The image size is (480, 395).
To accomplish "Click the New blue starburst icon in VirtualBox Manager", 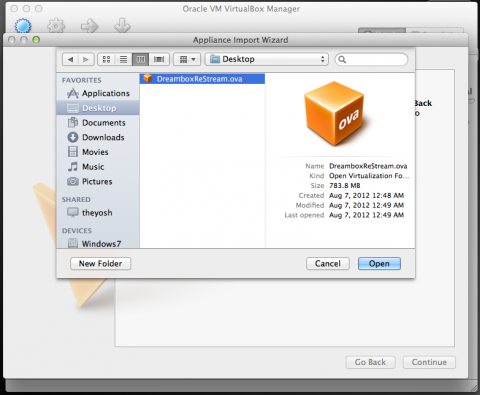I will [x=23, y=26].
